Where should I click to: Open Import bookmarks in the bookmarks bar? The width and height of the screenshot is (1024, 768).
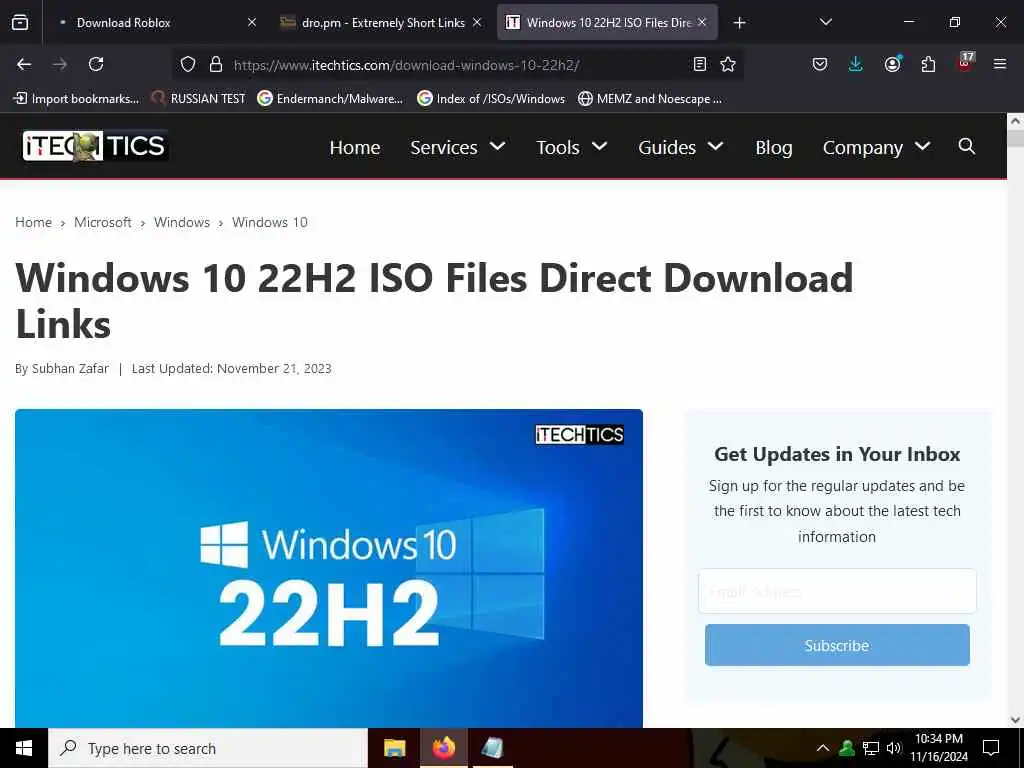(x=76, y=99)
